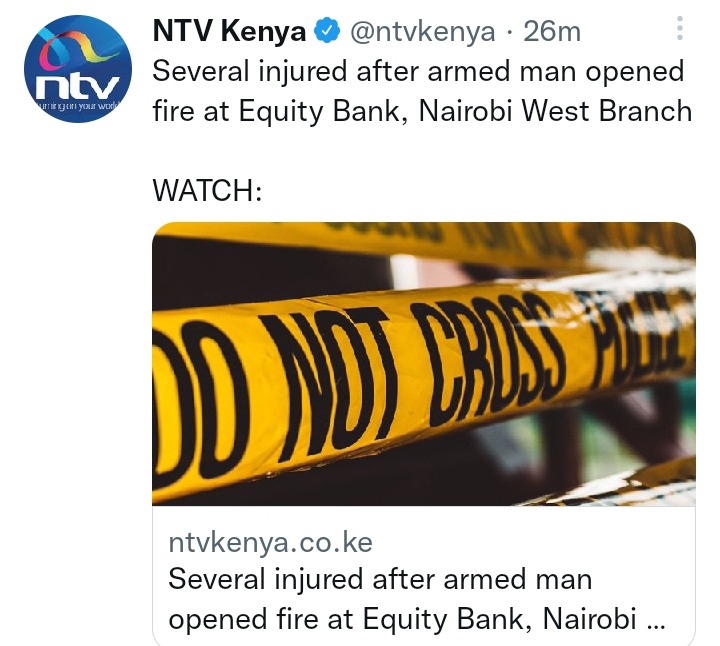Viewport: 720px width, 646px height.
Task: Click the ellipsis ending the card headline
Action: pyautogui.click(x=655, y=624)
